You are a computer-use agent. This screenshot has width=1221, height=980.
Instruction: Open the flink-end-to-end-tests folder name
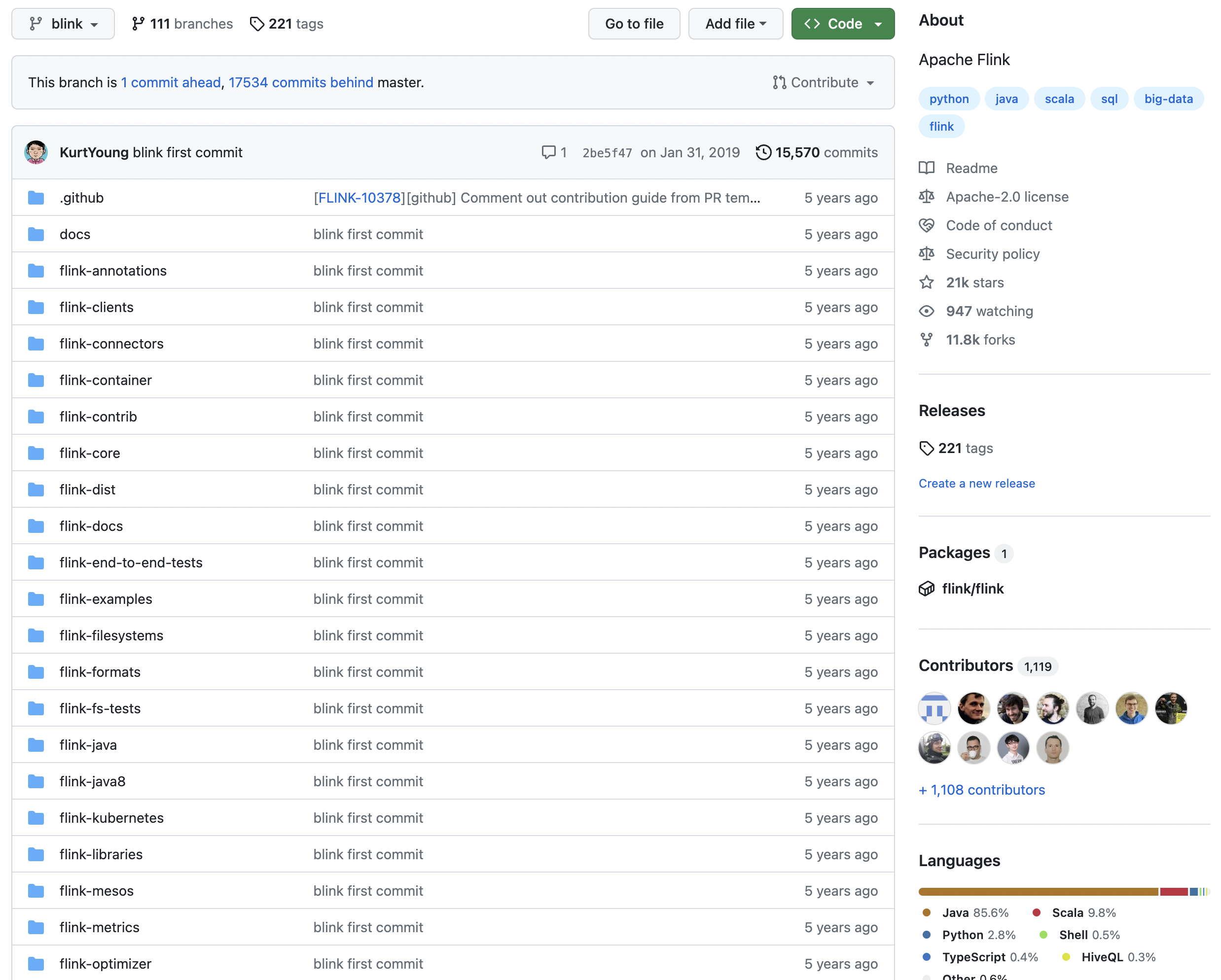131,562
